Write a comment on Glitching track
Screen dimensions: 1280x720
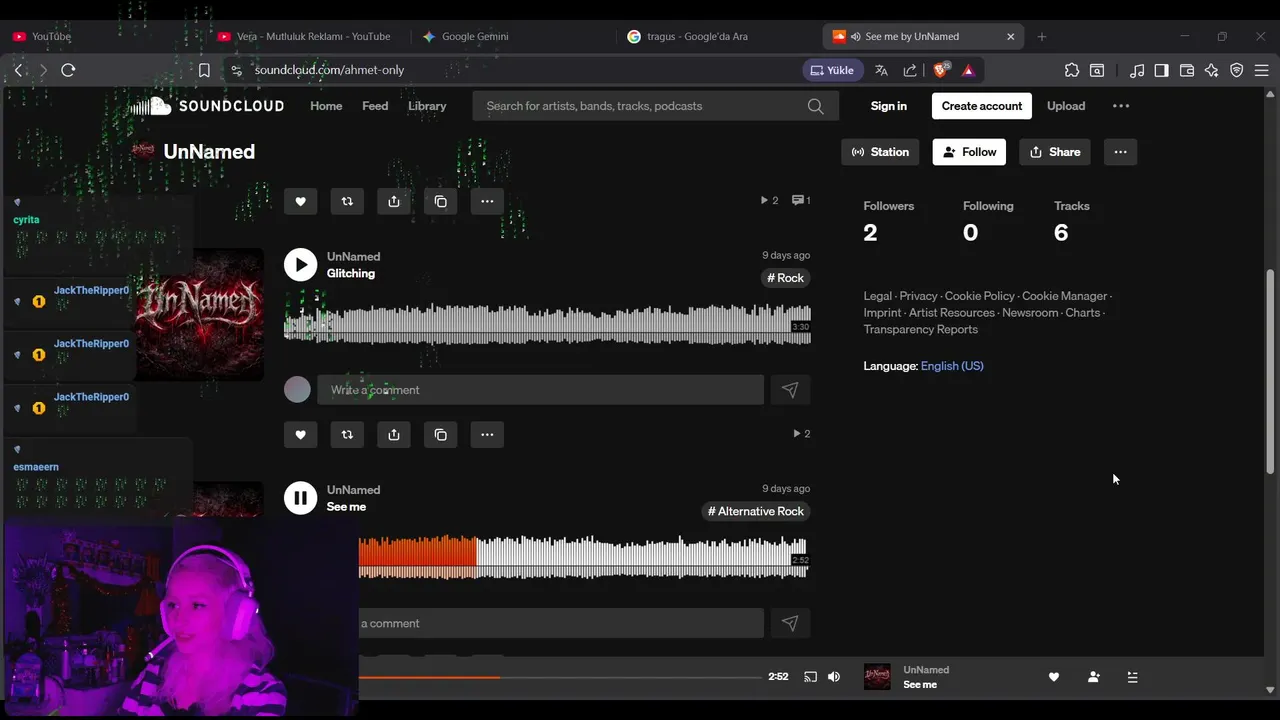click(540, 390)
